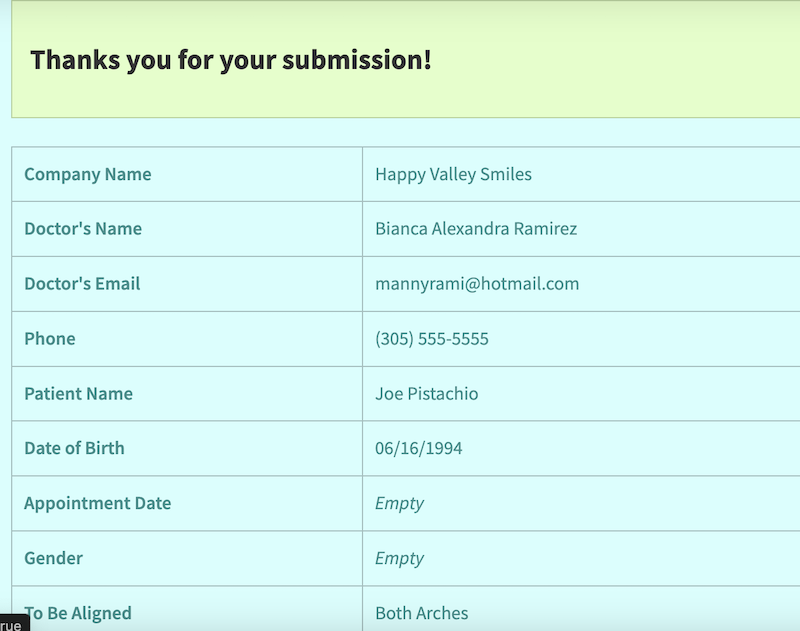The width and height of the screenshot is (800, 631).
Task: Select the Happy Valley Smiles value
Action: click(x=453, y=174)
